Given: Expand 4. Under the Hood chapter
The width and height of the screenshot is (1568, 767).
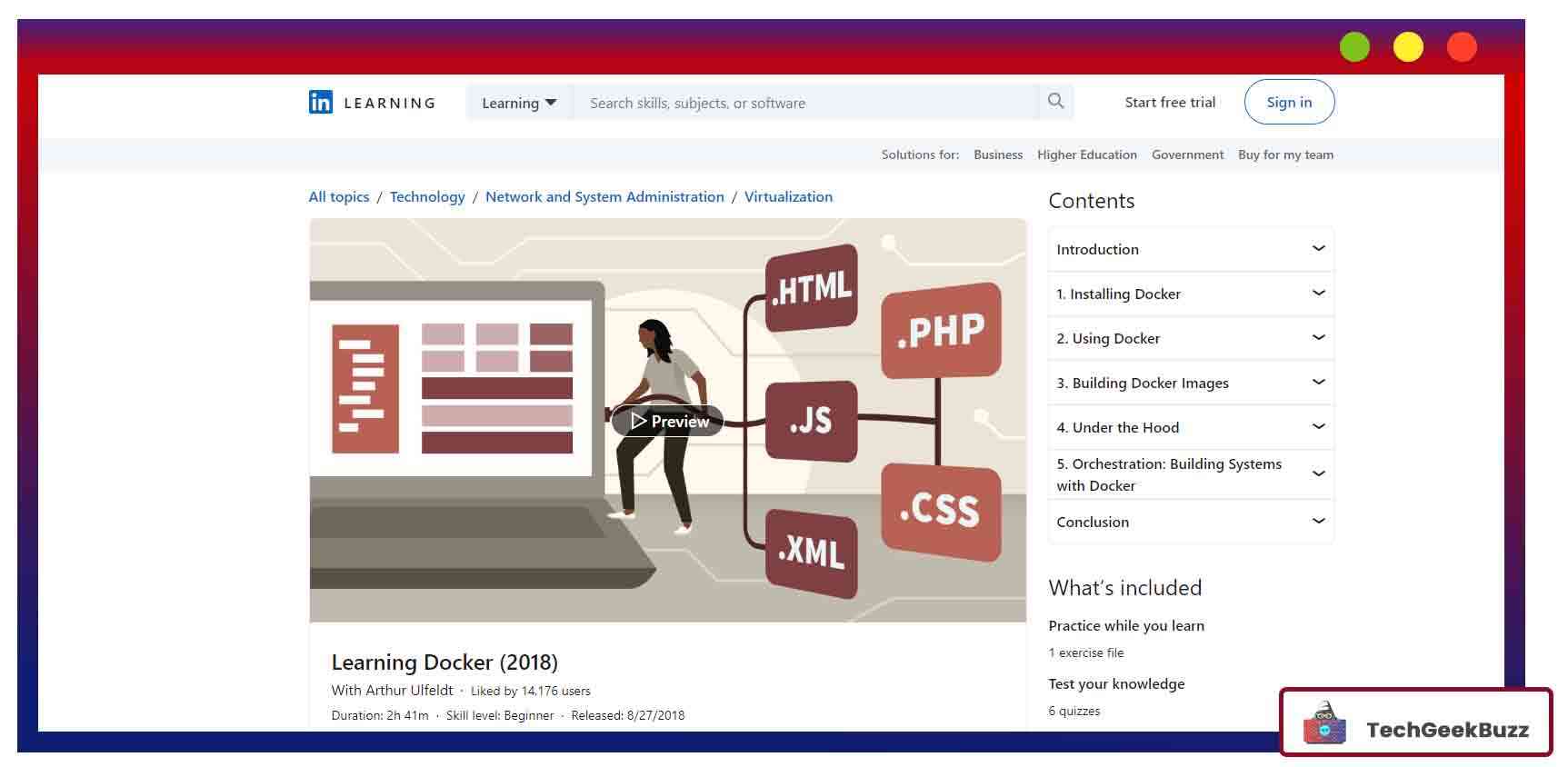Looking at the screenshot, I should pyautogui.click(x=1318, y=427).
